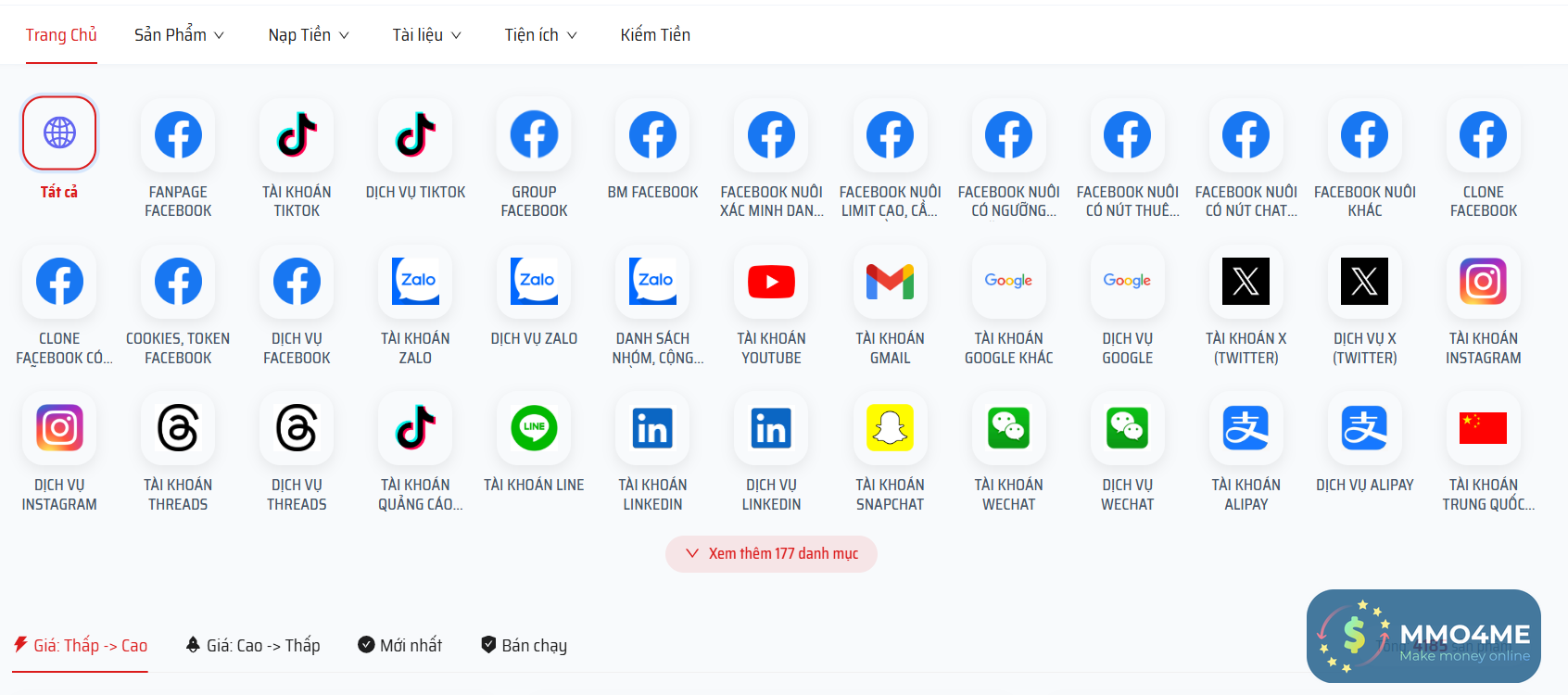Select the Cookies, Token Facebook icon
Viewport: 1568px width, 695px height.
[x=178, y=281]
